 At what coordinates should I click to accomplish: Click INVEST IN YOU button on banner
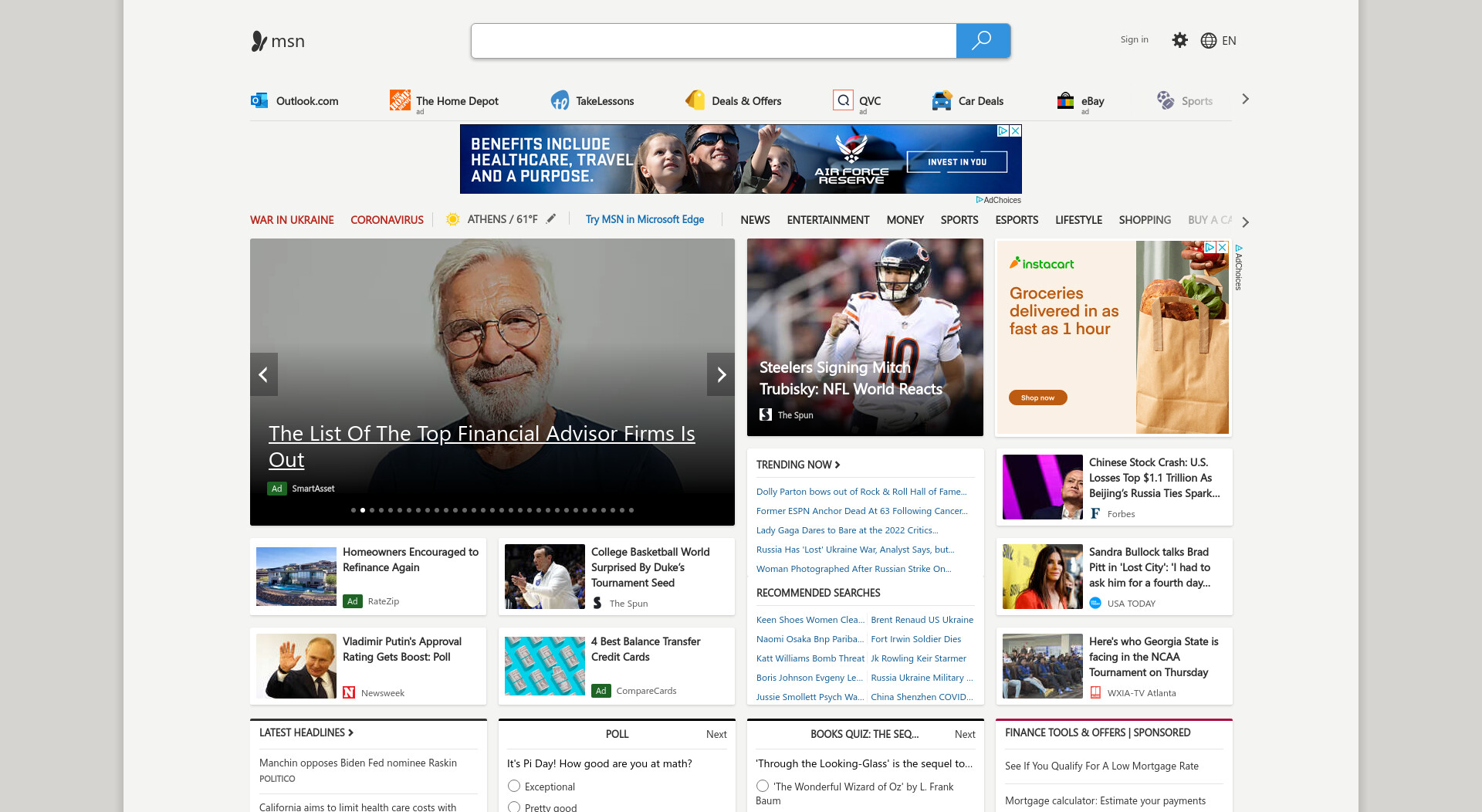coord(957,162)
